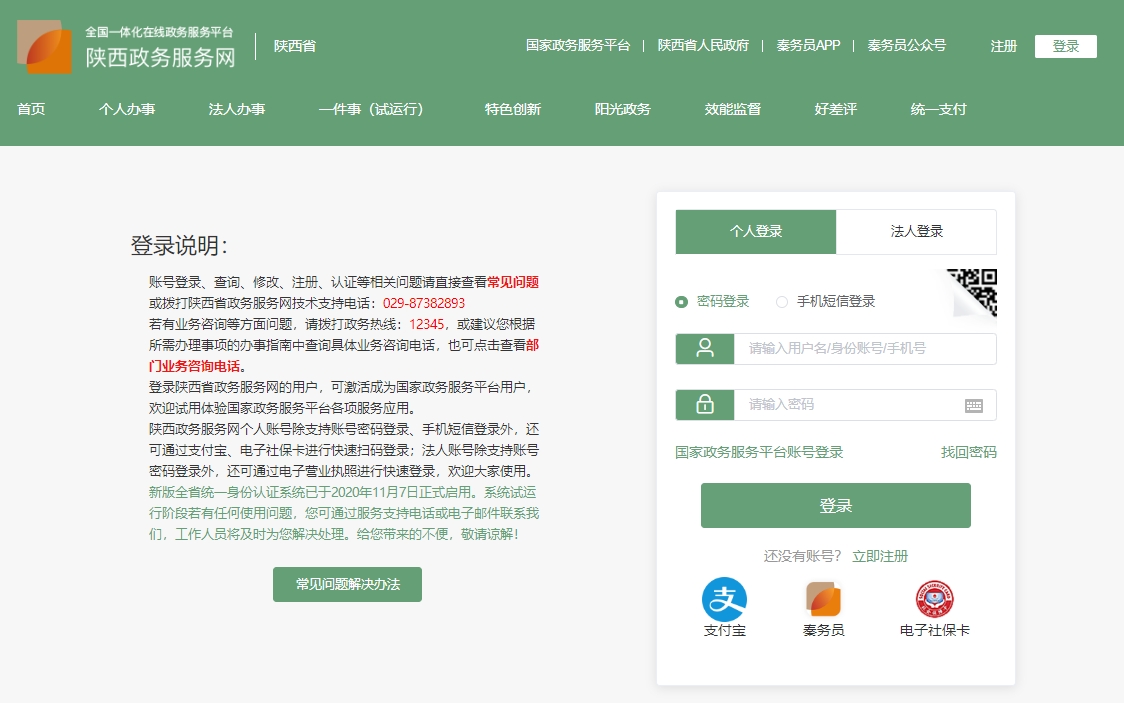Viewport: 1124px width, 703px height.
Task: Click the 常见问题解决办法 button
Action: [347, 584]
